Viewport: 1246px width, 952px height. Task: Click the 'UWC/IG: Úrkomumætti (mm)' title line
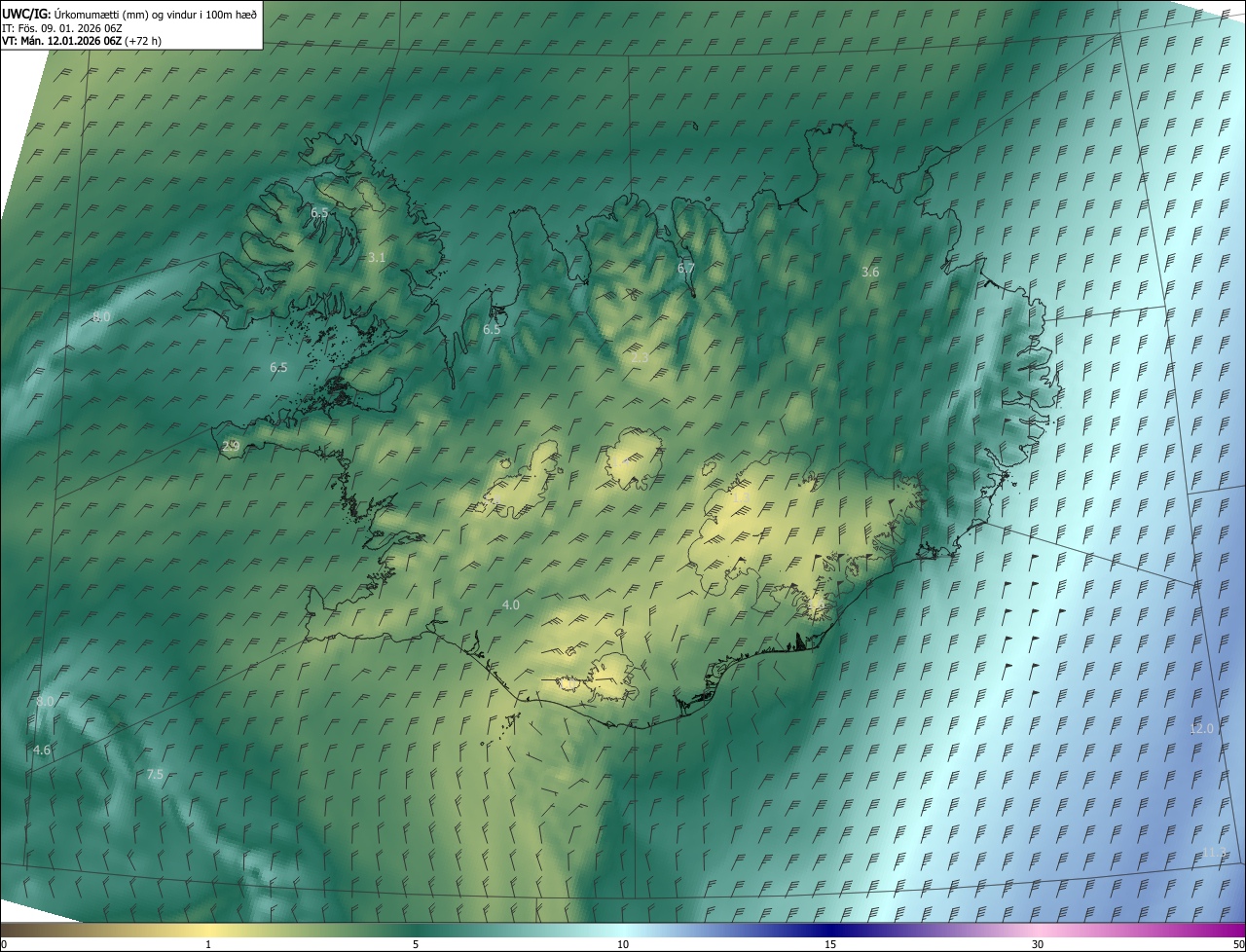tap(130, 14)
